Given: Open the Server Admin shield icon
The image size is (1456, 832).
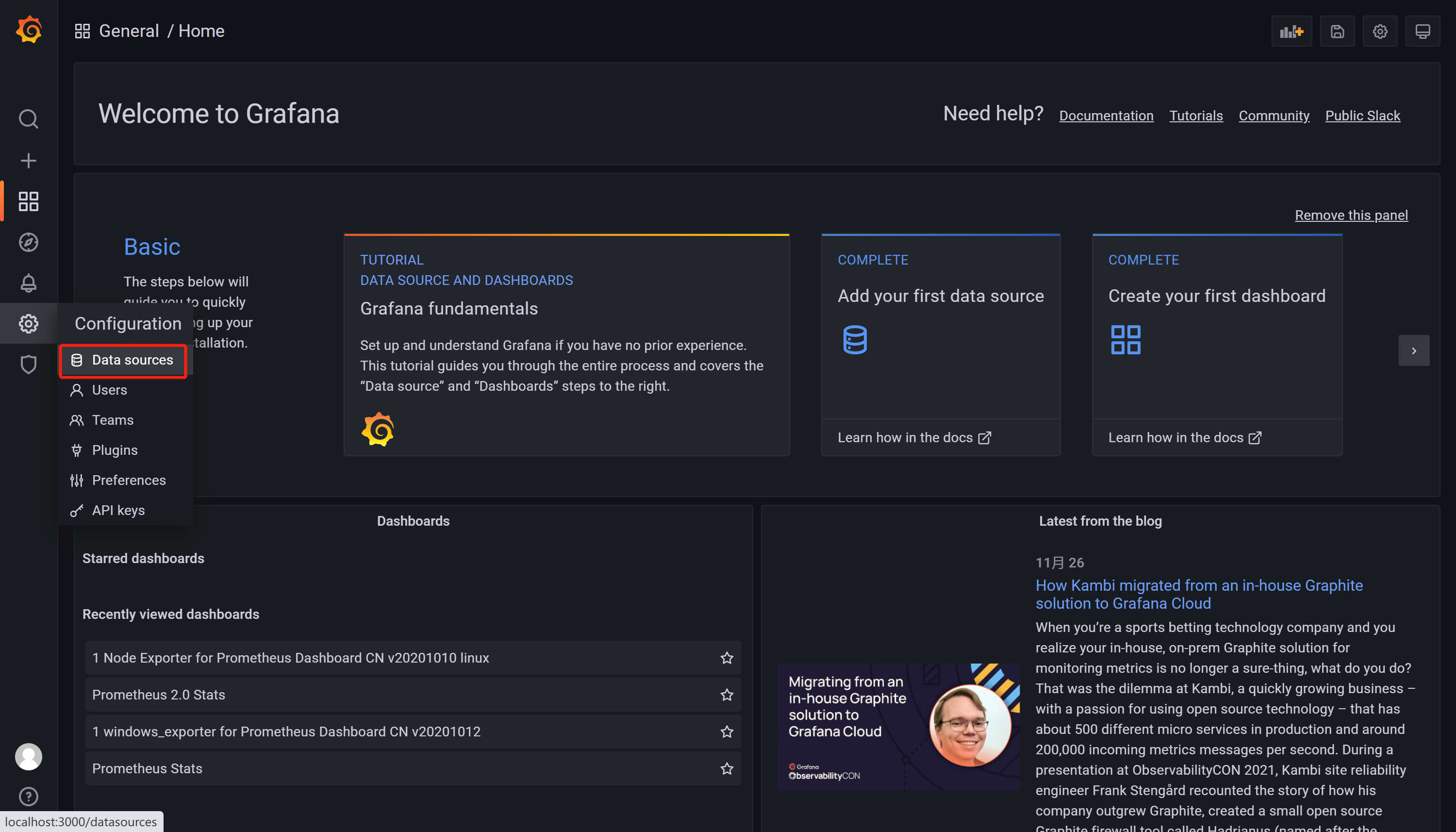Looking at the screenshot, I should click(x=29, y=364).
